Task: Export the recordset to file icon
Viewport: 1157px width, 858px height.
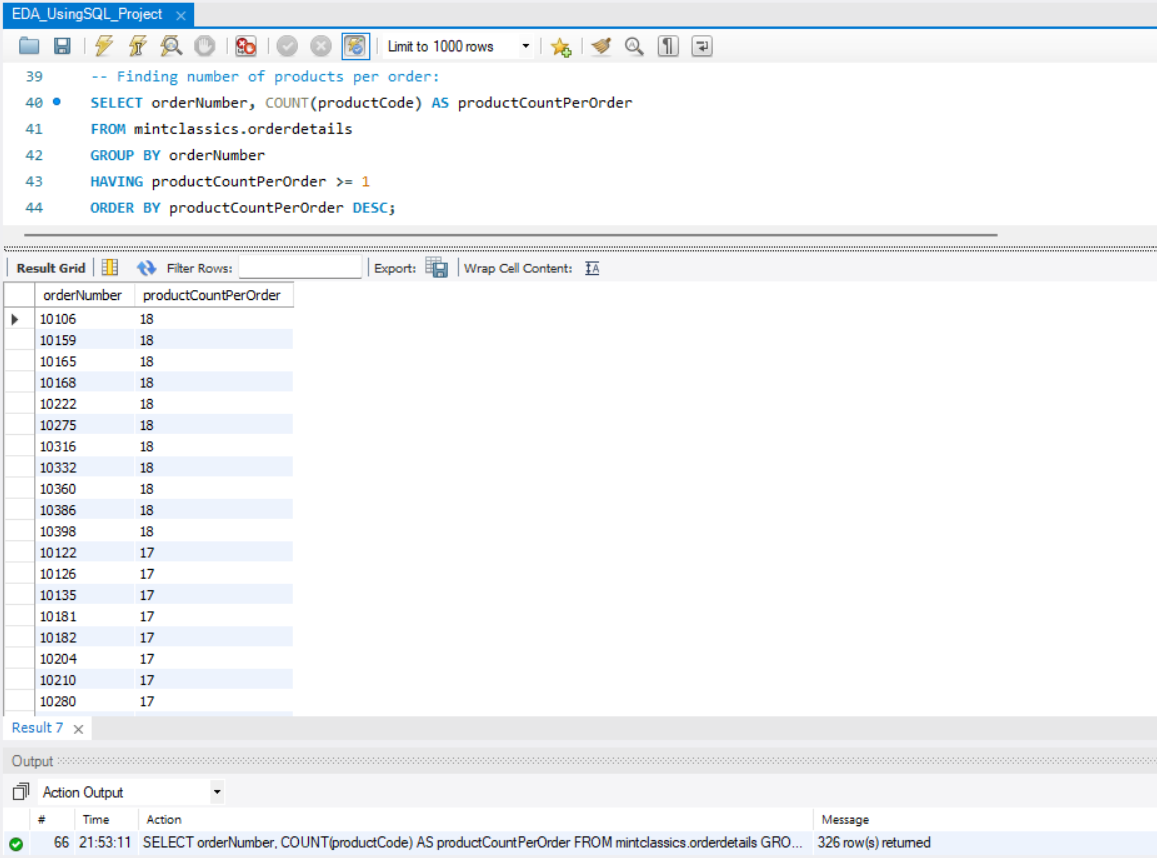Action: pyautogui.click(x=437, y=268)
